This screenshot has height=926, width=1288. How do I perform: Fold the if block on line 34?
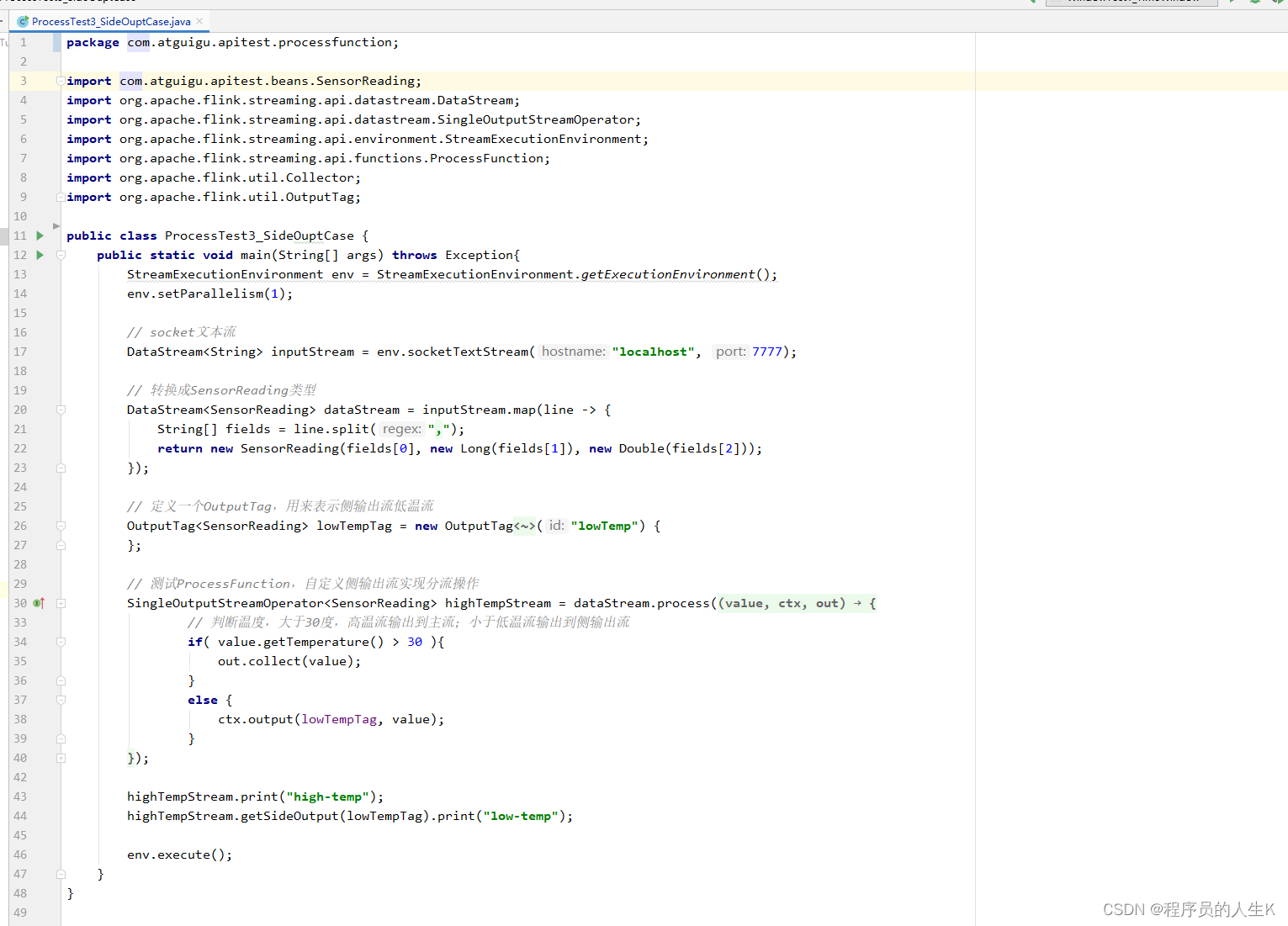click(61, 642)
